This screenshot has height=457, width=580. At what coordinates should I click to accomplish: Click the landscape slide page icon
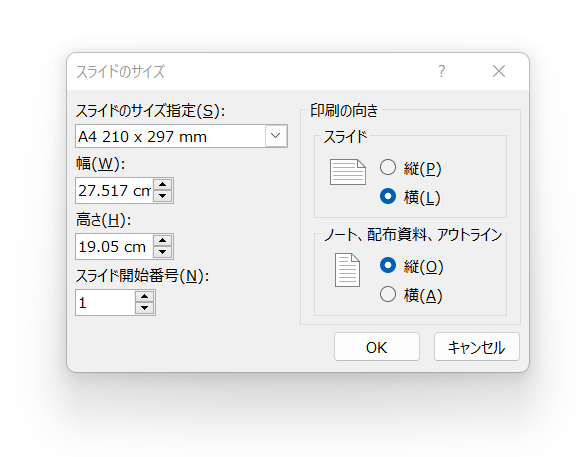348,172
